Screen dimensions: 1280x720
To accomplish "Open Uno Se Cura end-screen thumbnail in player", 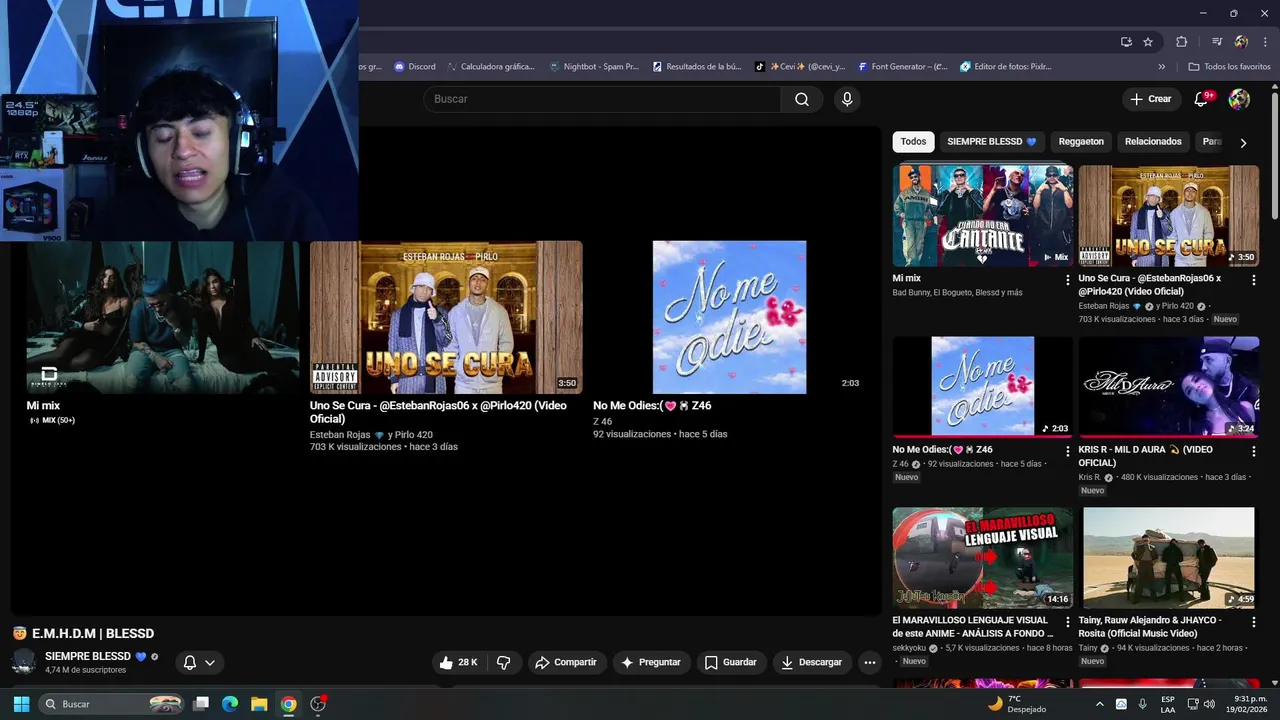I will [x=446, y=317].
